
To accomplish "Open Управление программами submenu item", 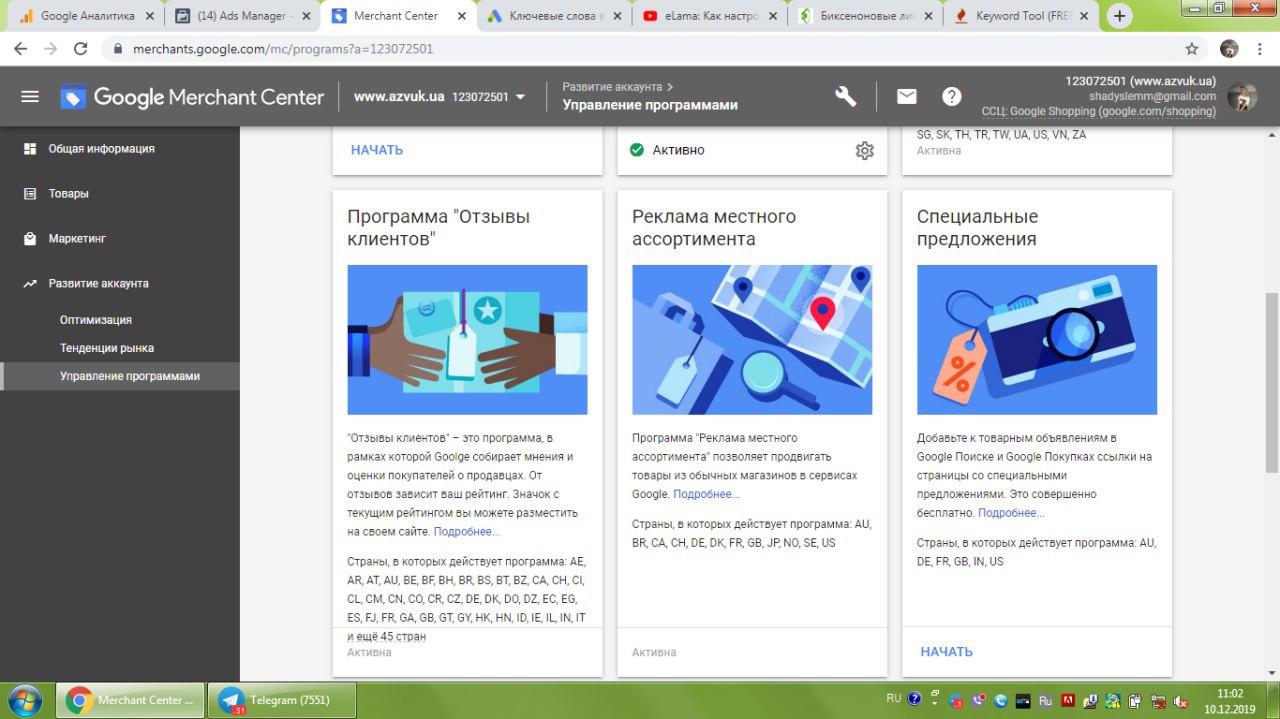I will click(x=130, y=376).
